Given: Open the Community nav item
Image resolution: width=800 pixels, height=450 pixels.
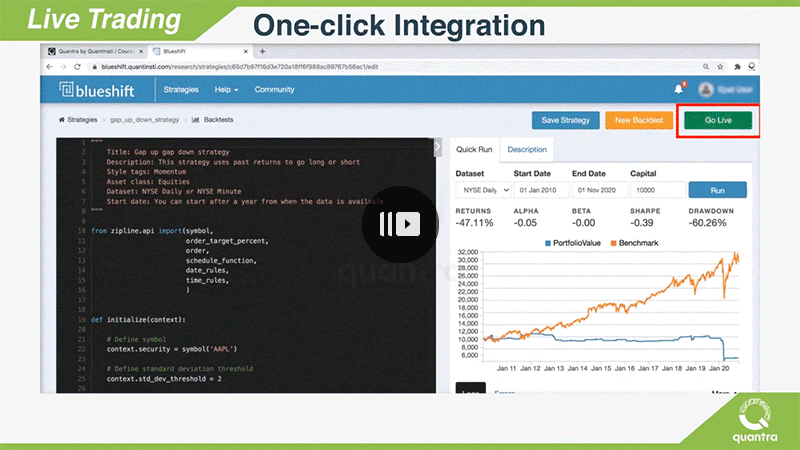Looking at the screenshot, I should 274,90.
